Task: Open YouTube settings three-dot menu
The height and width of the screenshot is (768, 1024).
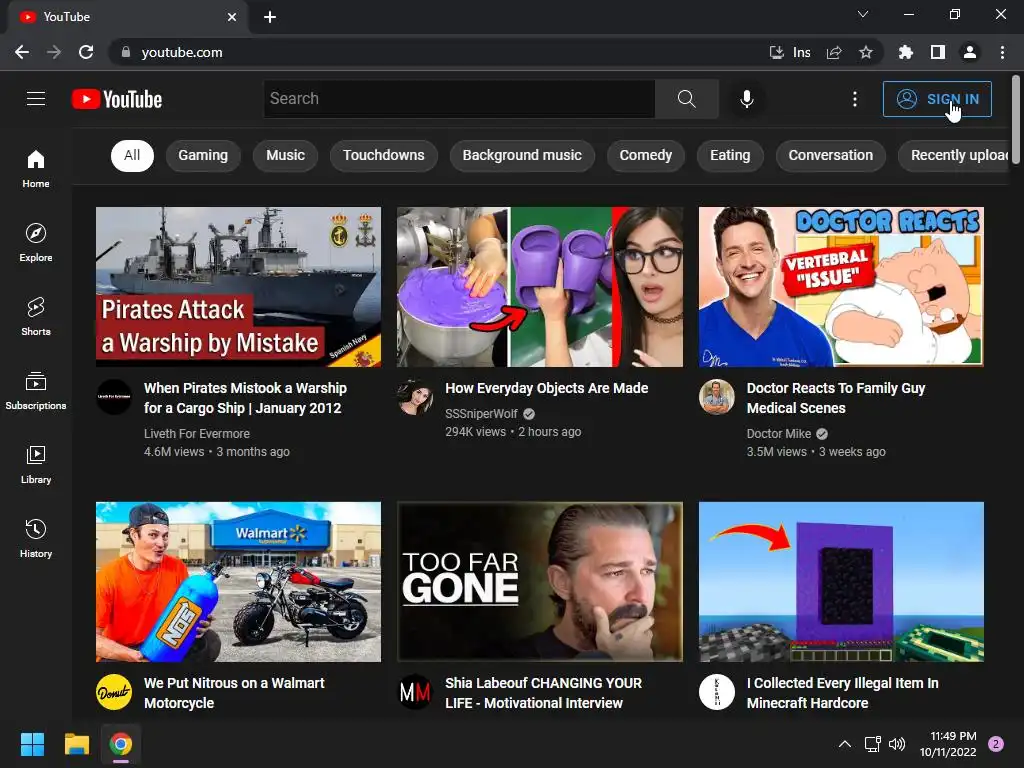Action: coord(855,99)
